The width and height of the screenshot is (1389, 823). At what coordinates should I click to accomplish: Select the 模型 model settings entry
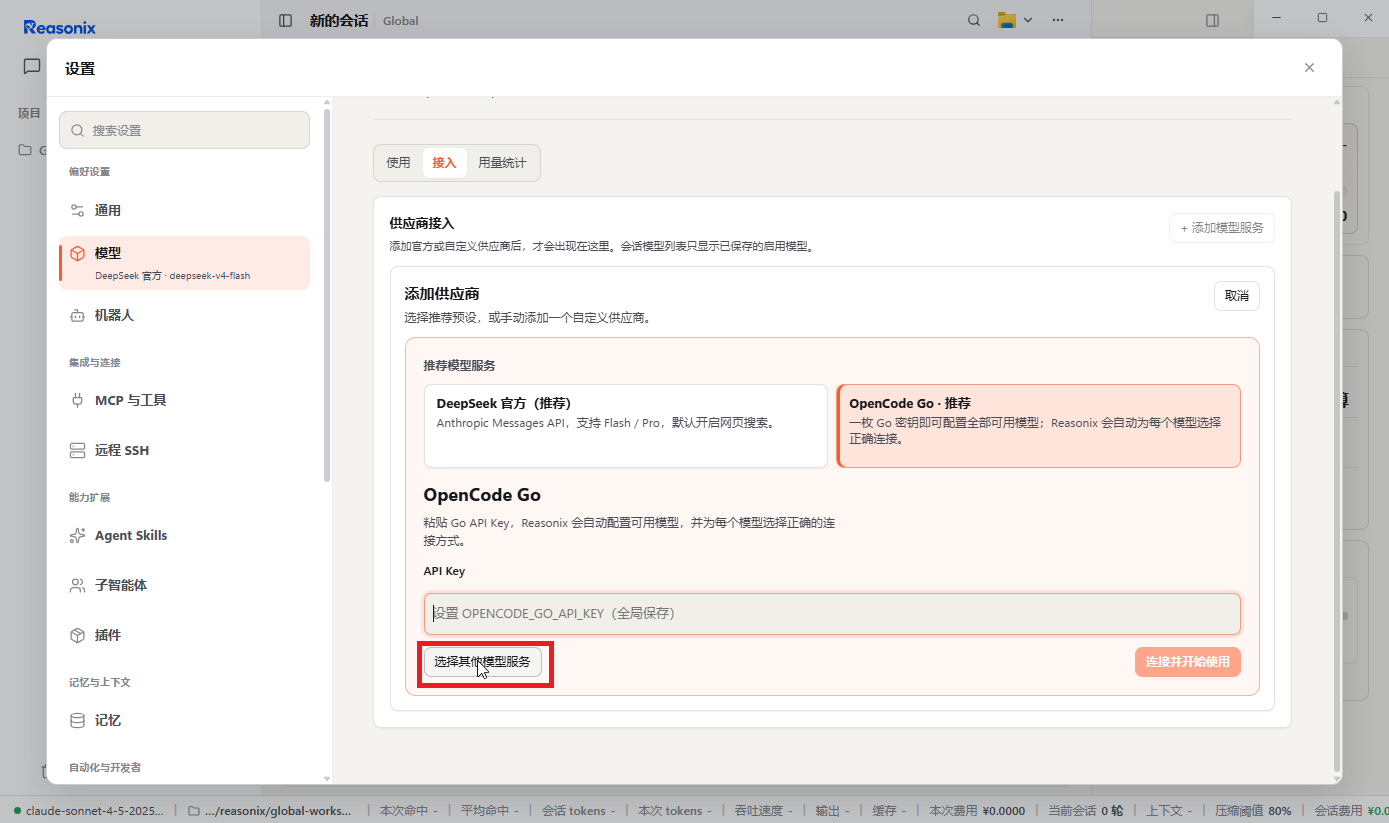pos(184,263)
